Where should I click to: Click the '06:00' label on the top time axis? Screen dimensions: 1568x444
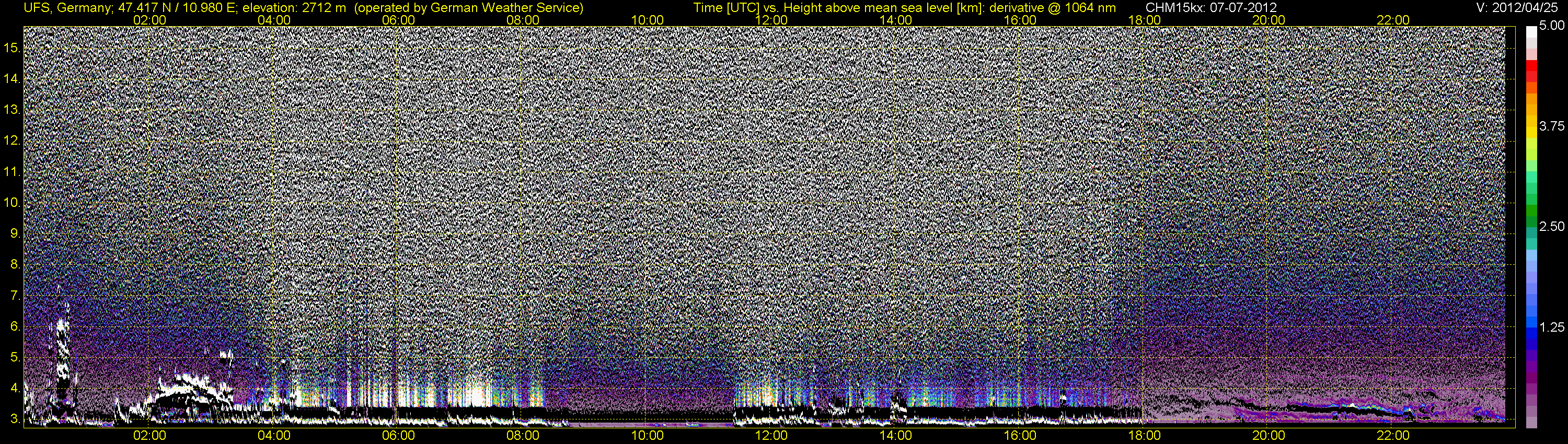398,21
